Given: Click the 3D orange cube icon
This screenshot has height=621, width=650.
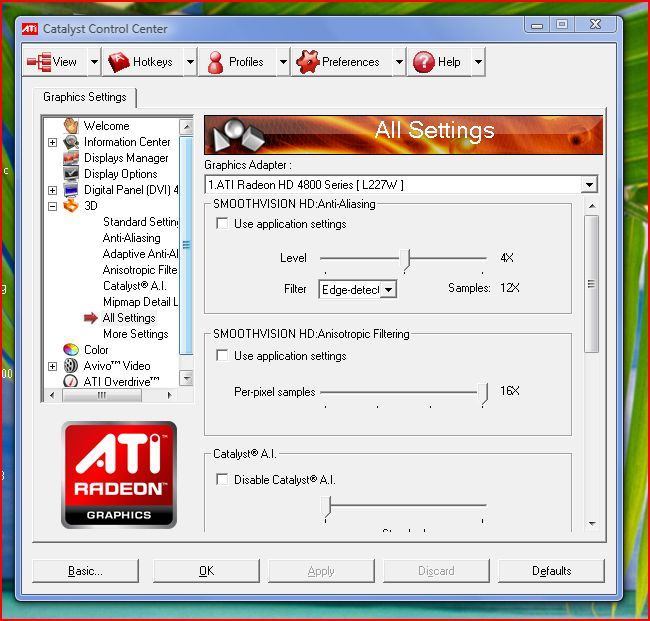Looking at the screenshot, I should tap(71, 206).
